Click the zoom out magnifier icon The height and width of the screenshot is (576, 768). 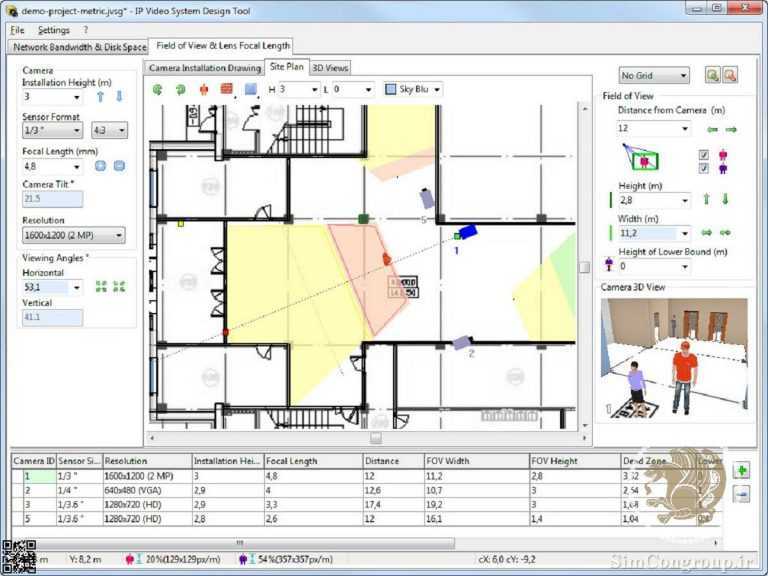coord(730,75)
